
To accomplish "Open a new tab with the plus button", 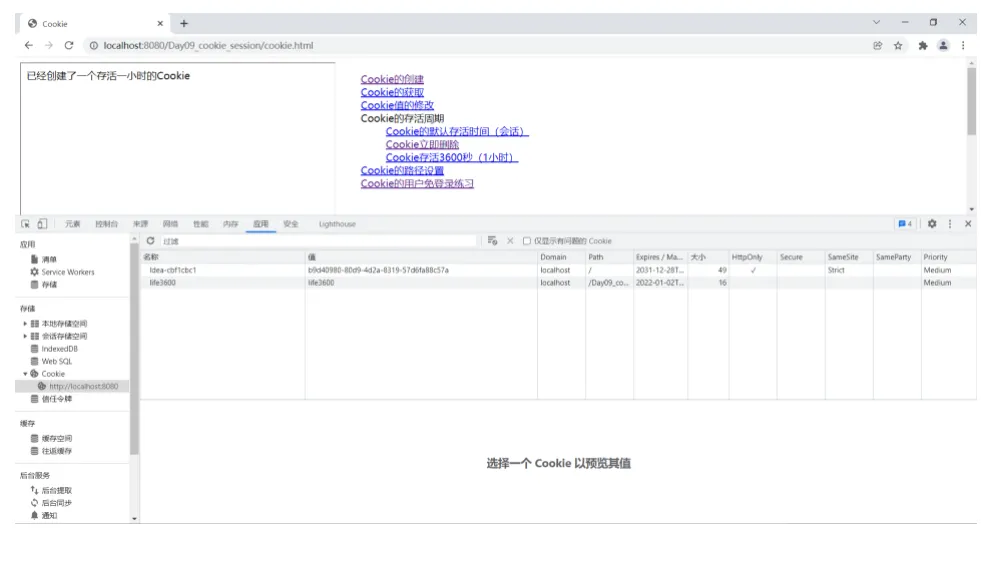I will (x=184, y=24).
